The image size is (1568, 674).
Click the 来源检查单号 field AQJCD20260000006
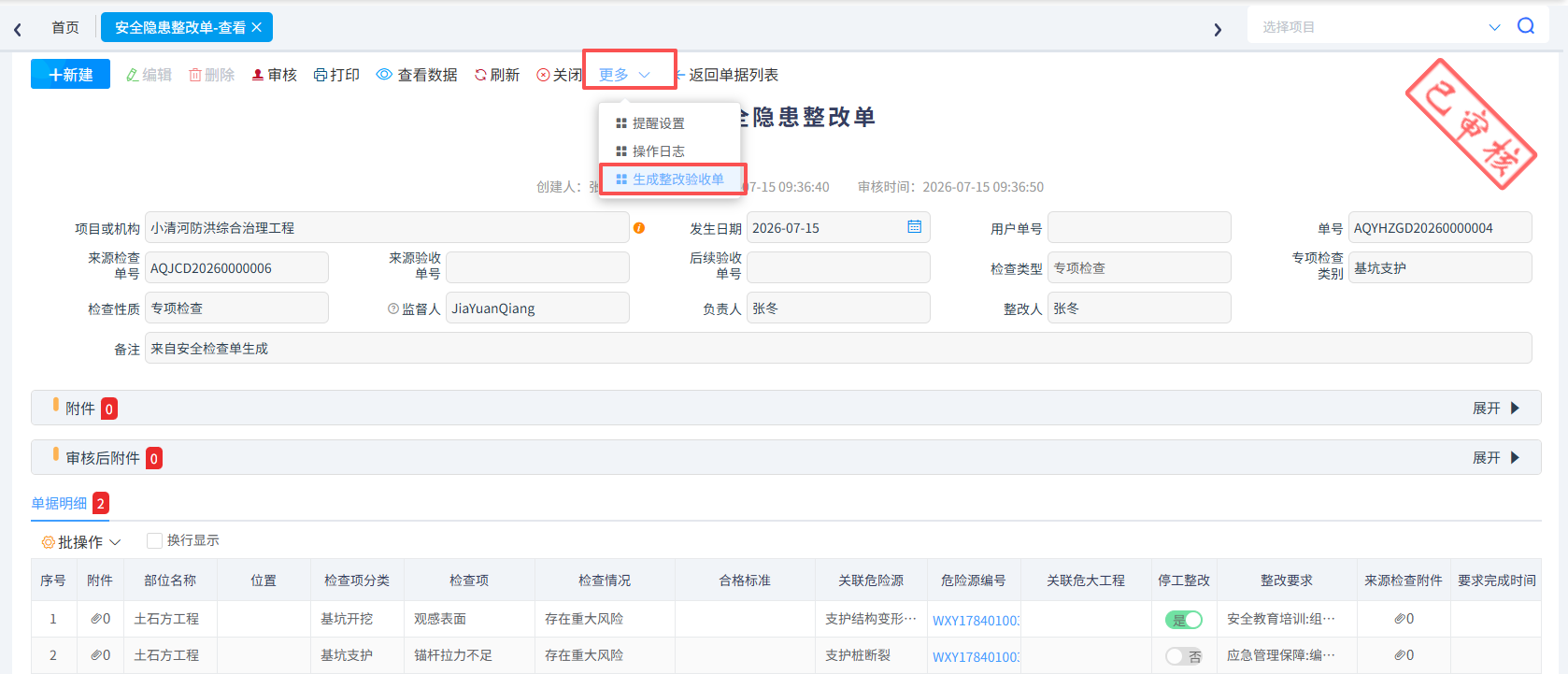pos(236,268)
